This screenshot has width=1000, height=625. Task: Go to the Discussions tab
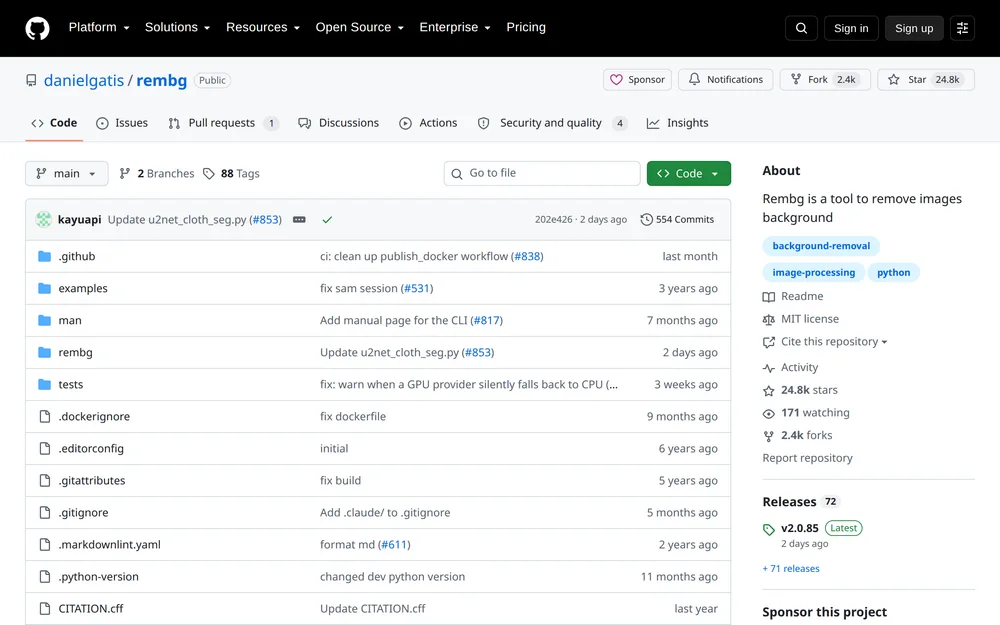339,123
